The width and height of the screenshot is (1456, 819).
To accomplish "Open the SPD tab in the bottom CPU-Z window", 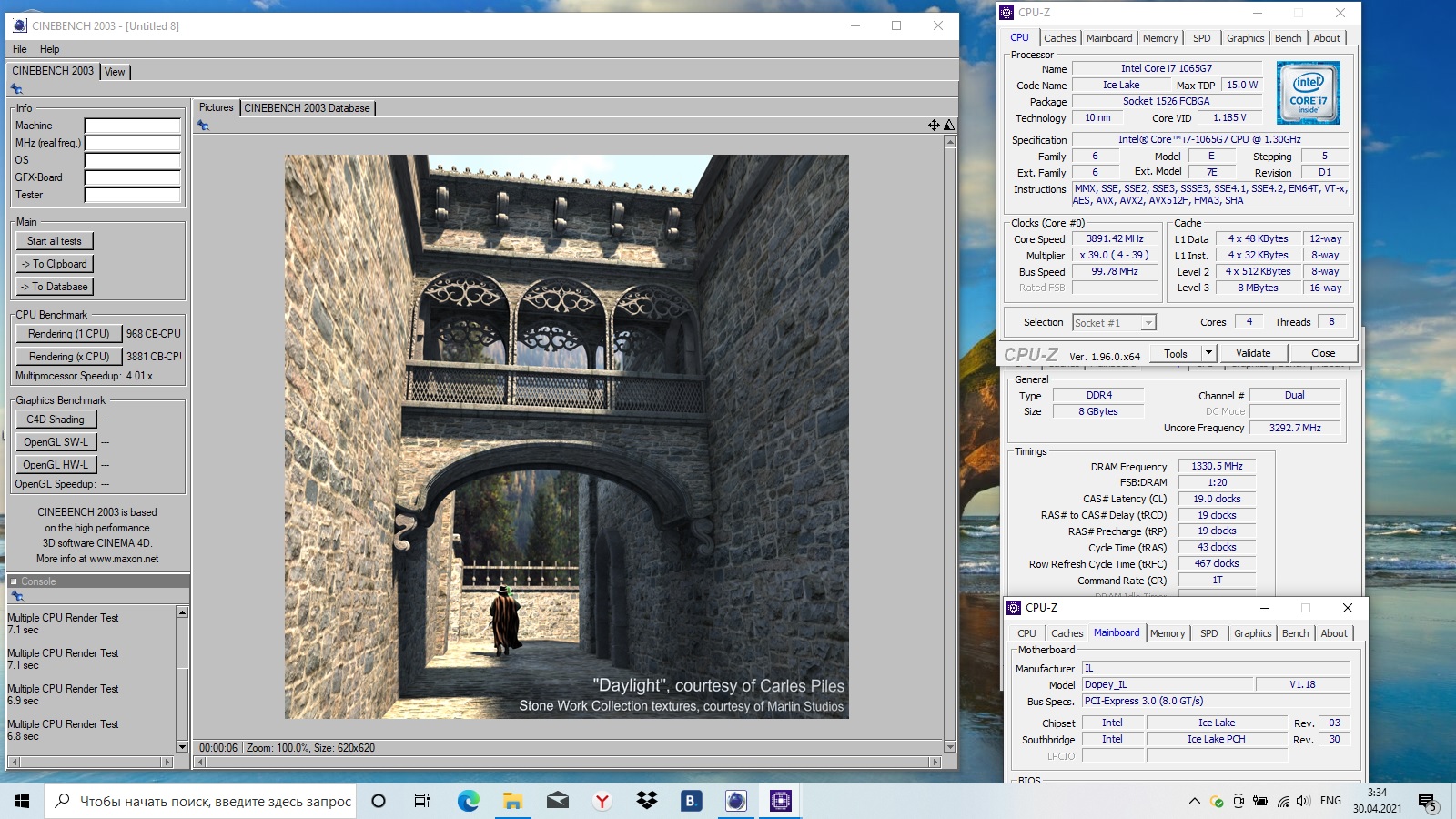I will (1209, 633).
